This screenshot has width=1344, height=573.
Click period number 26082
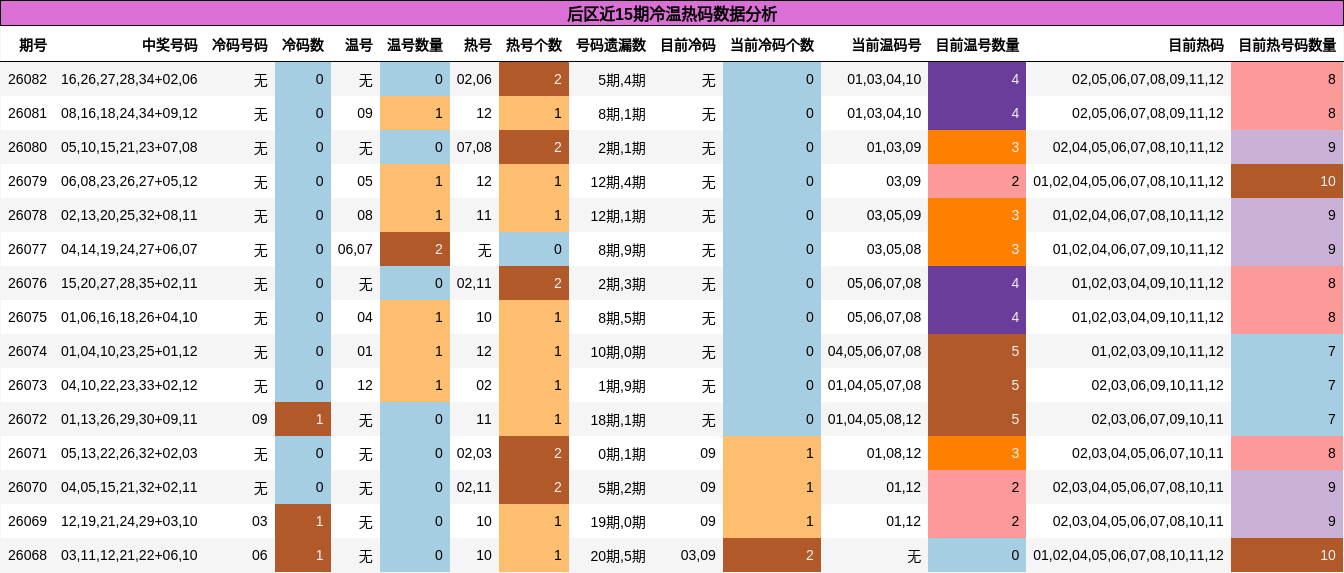(x=27, y=79)
